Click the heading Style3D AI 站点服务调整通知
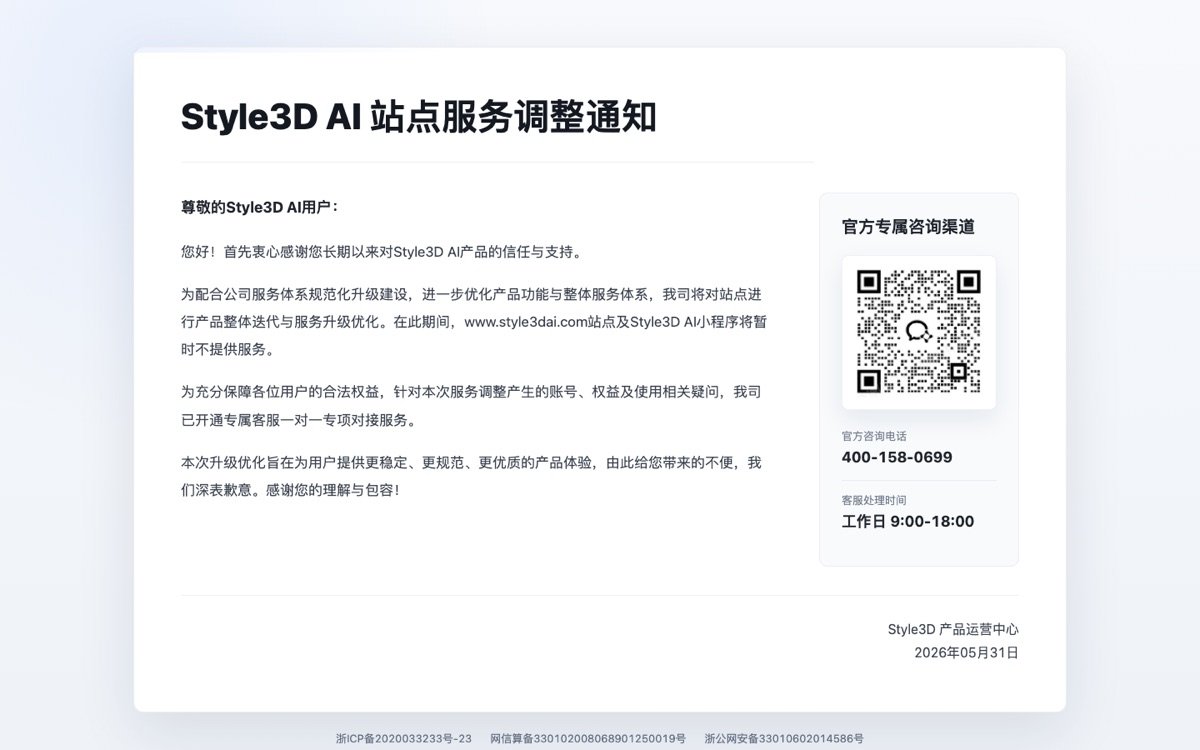The image size is (1200, 750). [418, 117]
